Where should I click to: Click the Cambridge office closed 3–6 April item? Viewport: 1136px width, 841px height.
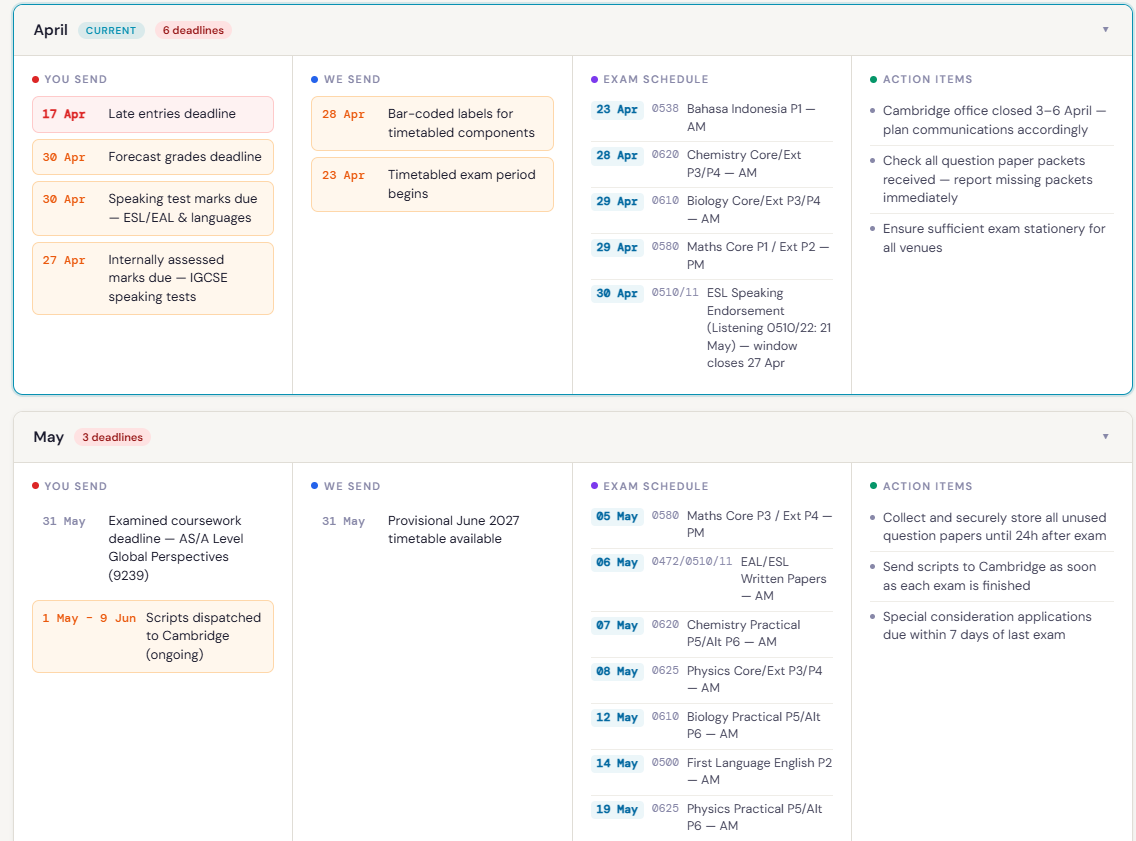tap(992, 120)
